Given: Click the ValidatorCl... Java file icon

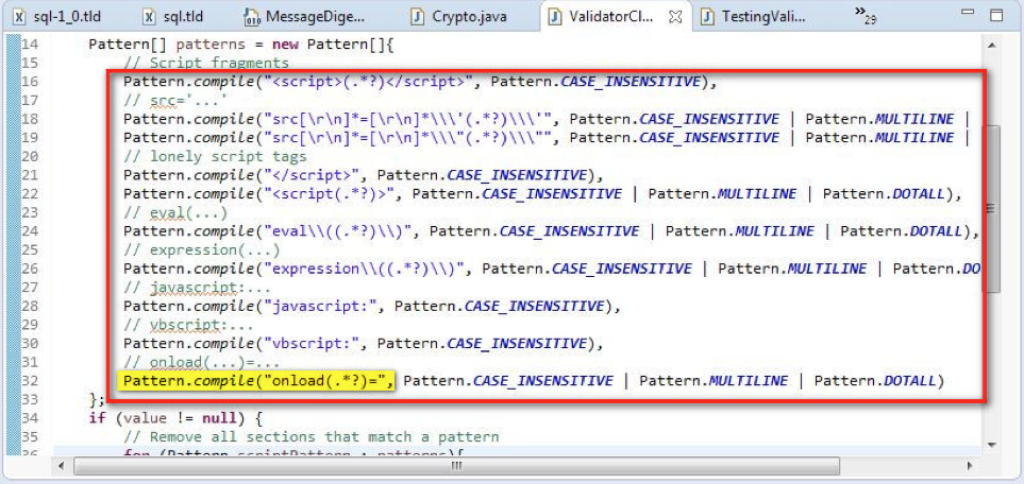Looking at the screenshot, I should point(555,16).
